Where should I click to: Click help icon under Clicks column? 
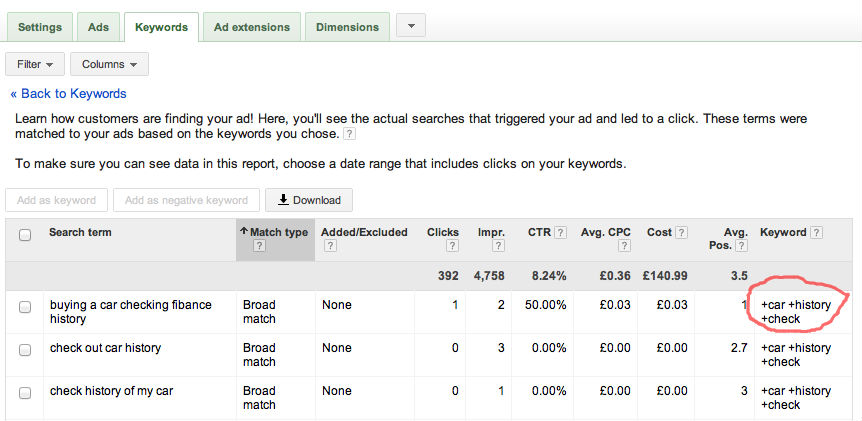pos(453,246)
